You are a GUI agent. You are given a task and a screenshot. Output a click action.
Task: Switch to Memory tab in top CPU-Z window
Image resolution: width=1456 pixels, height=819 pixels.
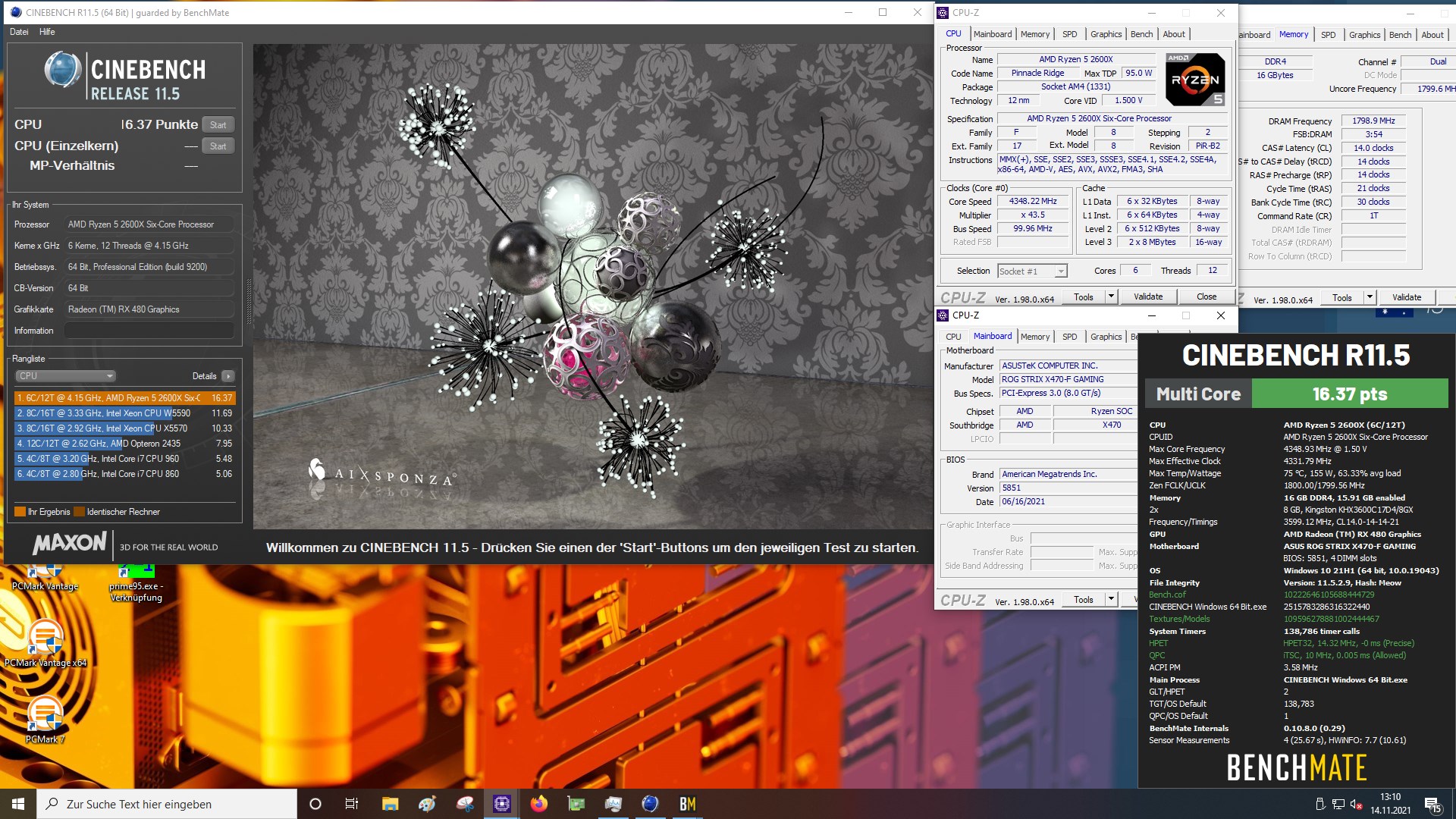pyautogui.click(x=1035, y=34)
